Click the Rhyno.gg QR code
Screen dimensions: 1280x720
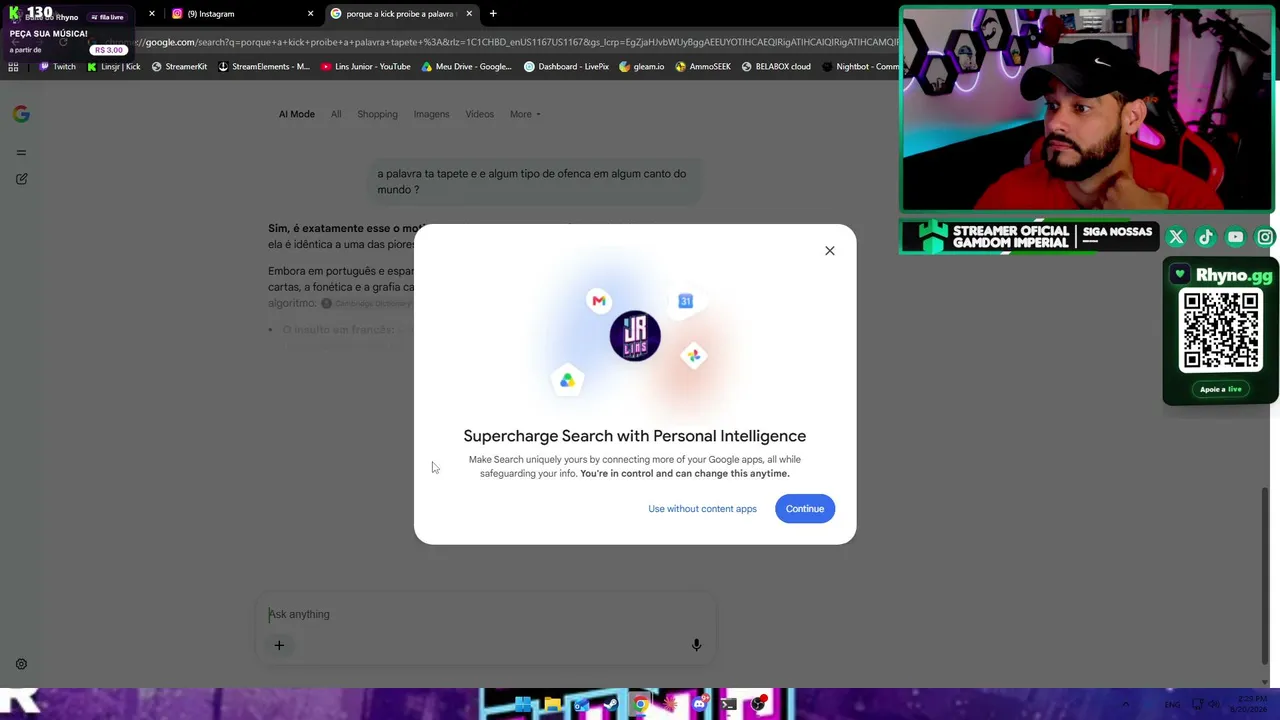pos(1220,332)
